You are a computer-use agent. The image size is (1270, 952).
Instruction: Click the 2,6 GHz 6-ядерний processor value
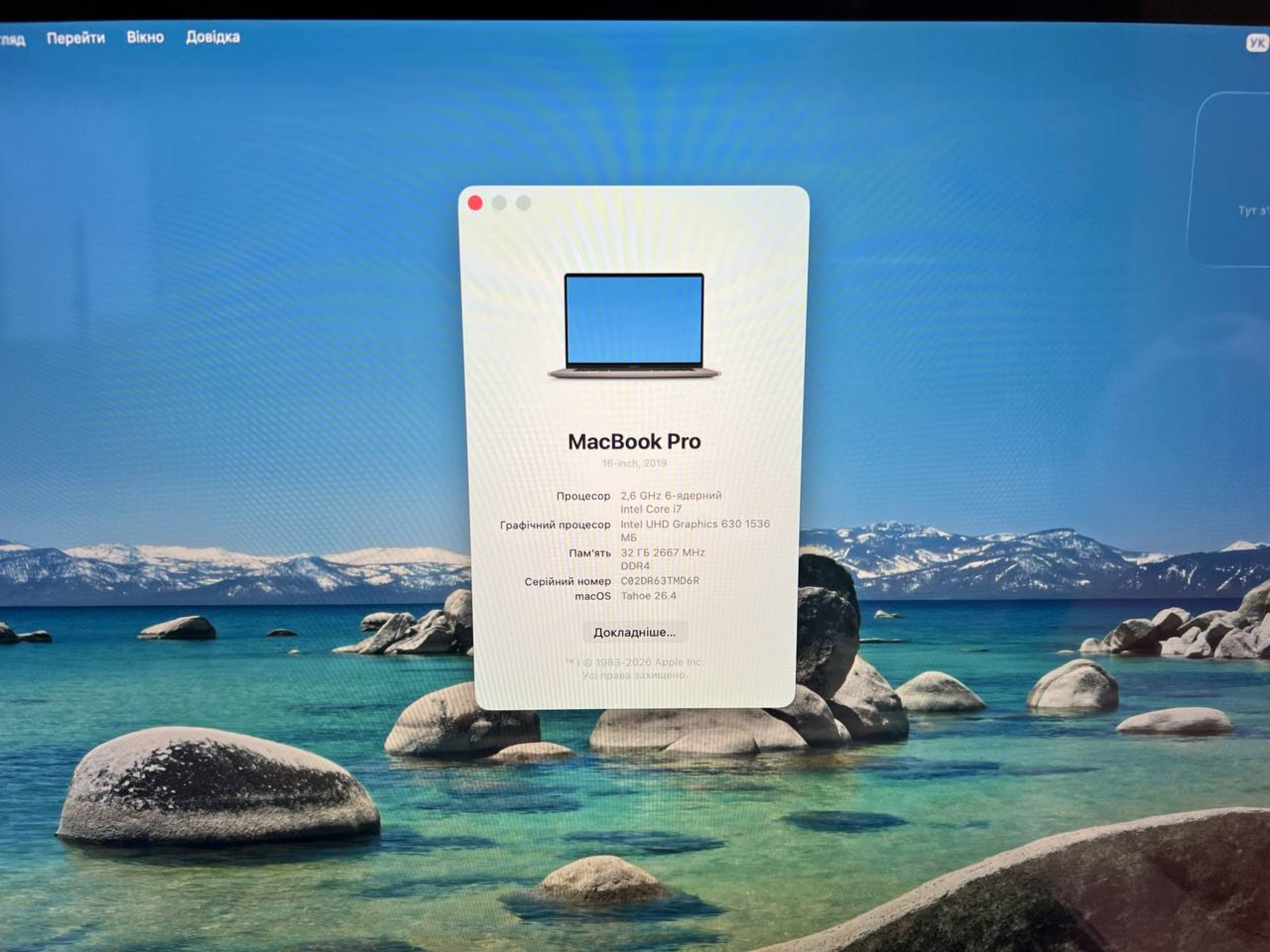point(671,502)
